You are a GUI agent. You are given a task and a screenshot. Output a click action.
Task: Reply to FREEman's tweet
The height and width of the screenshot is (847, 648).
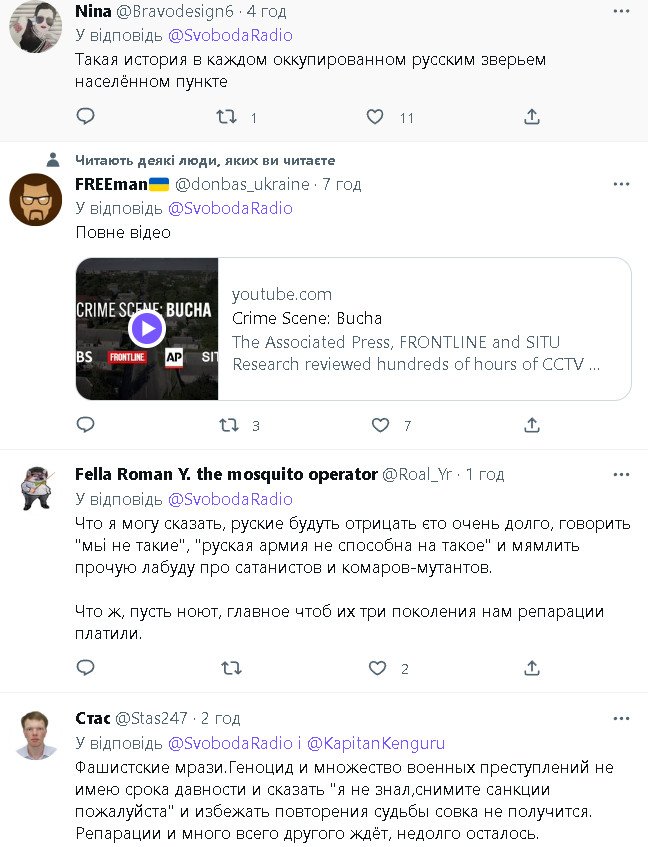pyautogui.click(x=86, y=425)
